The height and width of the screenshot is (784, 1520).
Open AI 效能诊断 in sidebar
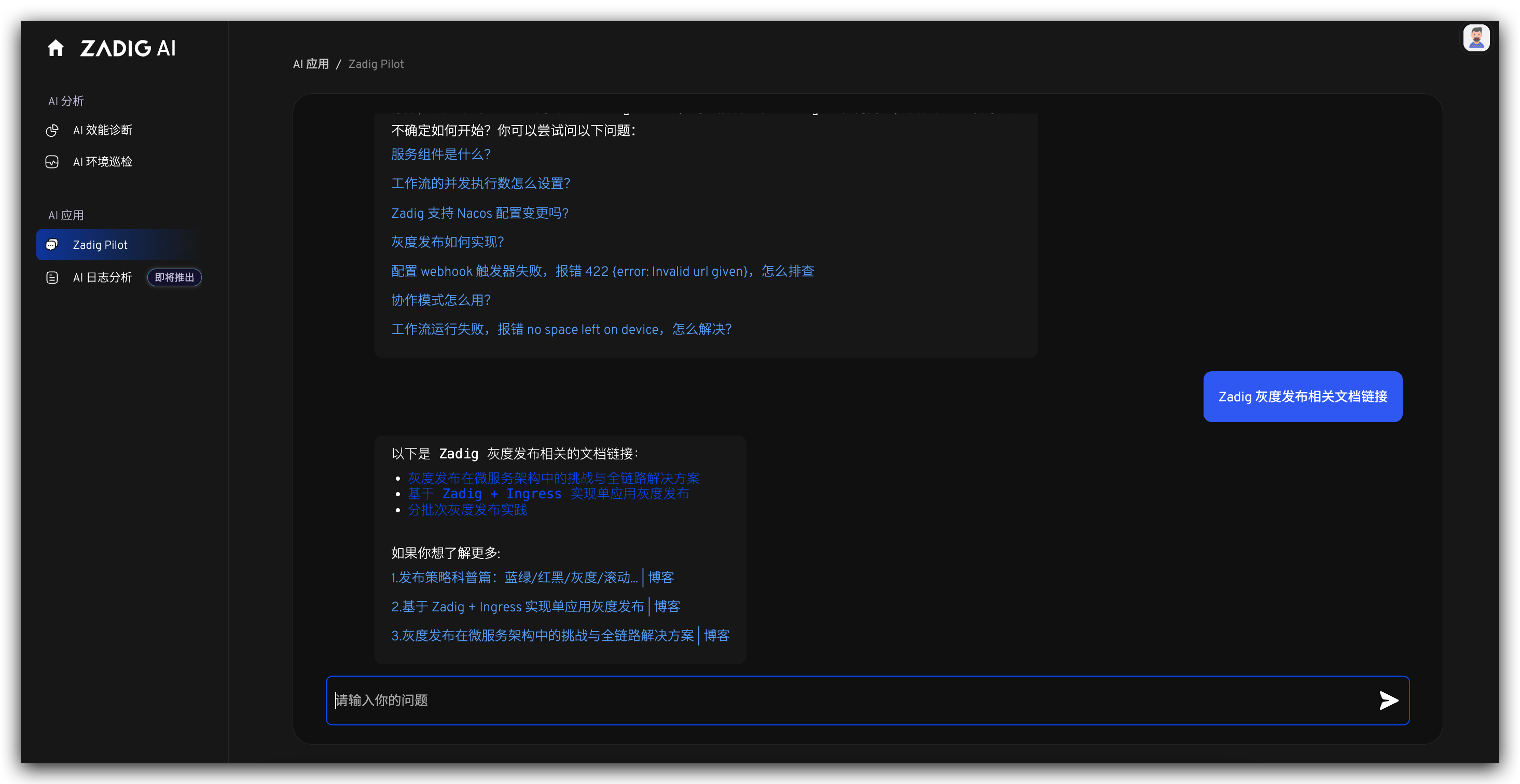[x=102, y=130]
